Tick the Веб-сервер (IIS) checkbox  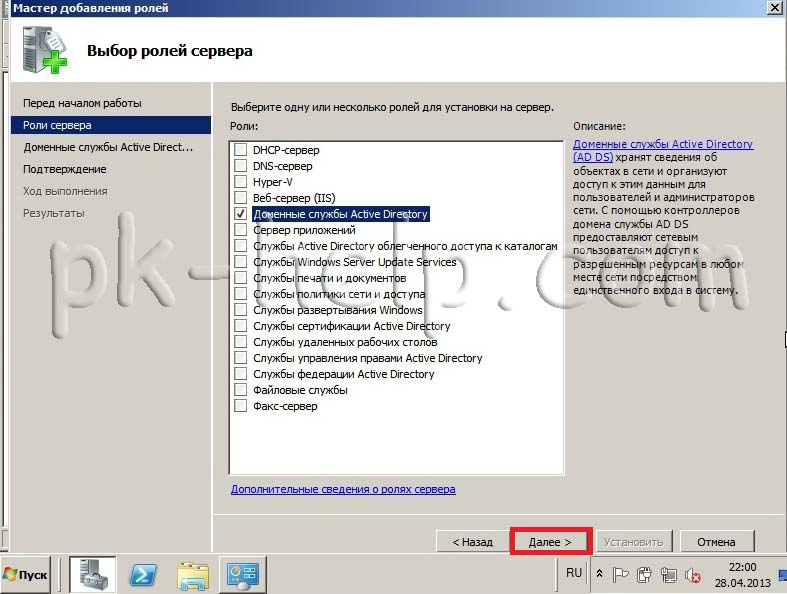(241, 198)
